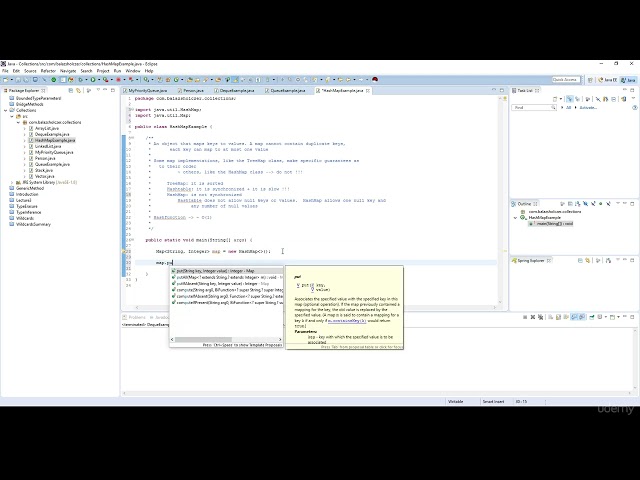Switch to the Java EE perspective
640x480 pixels.
[607, 80]
